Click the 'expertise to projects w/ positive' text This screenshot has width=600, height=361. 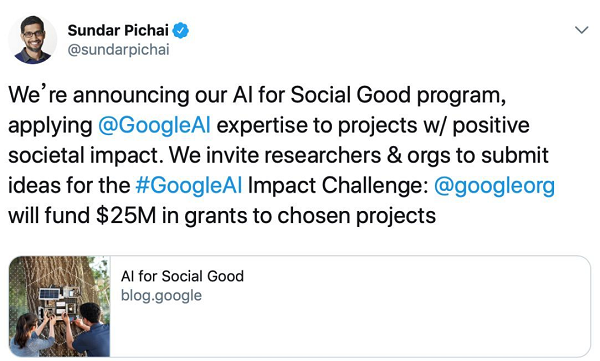point(373,126)
